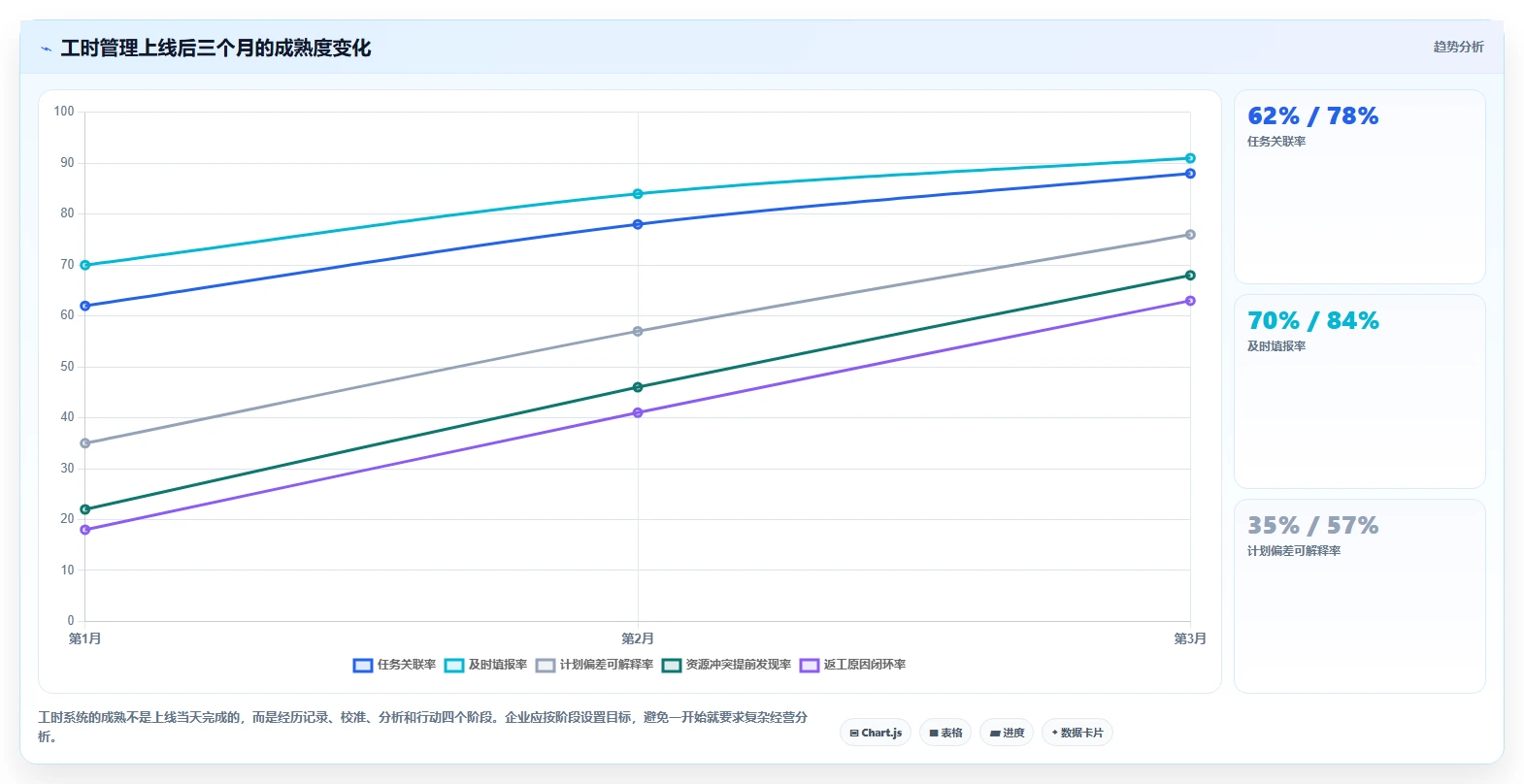Click the 第1月 axis label
This screenshot has width=1524, height=784.
85,638
